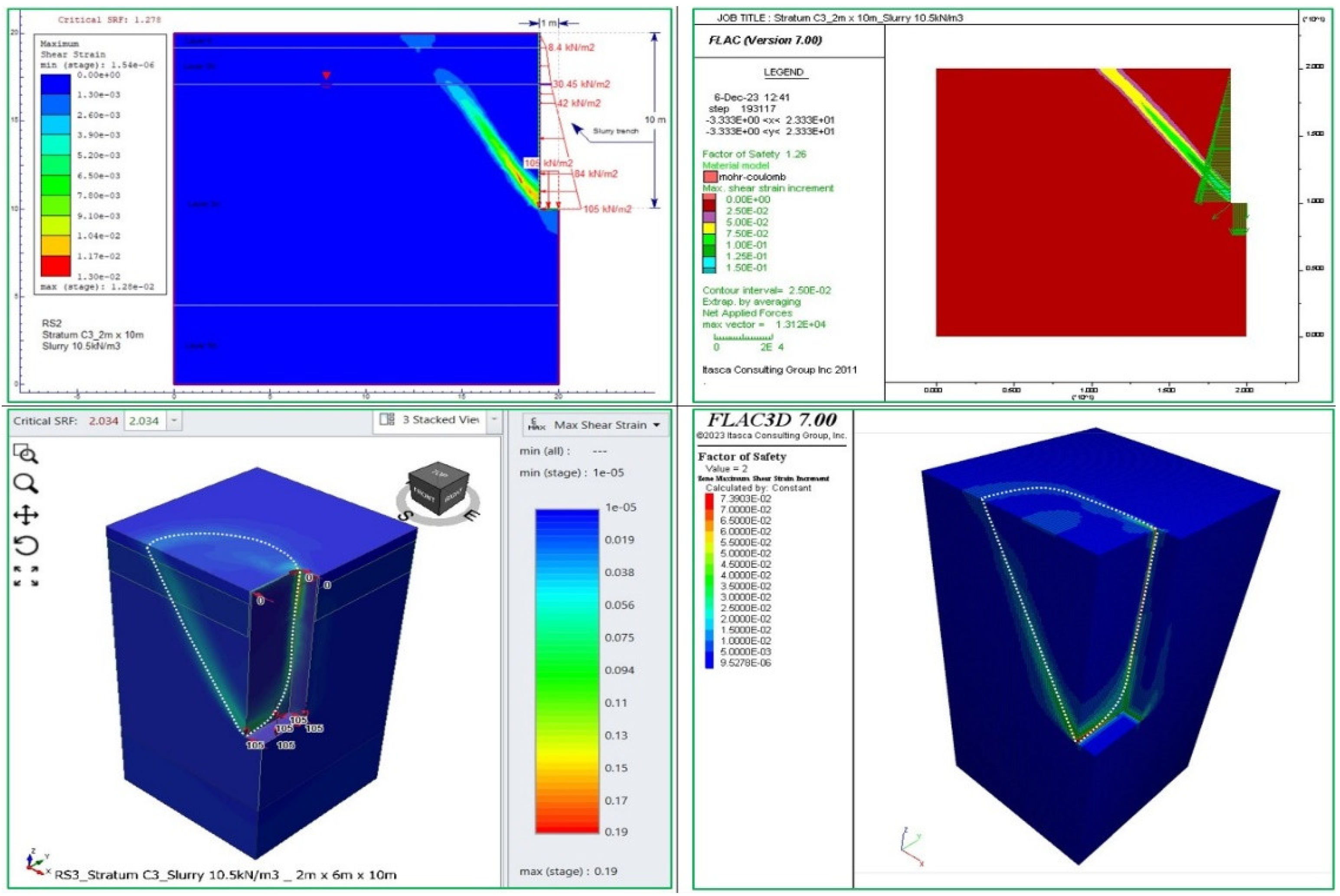Select the zoom window tool icon
This screenshot has width=1340, height=896.
point(25,453)
